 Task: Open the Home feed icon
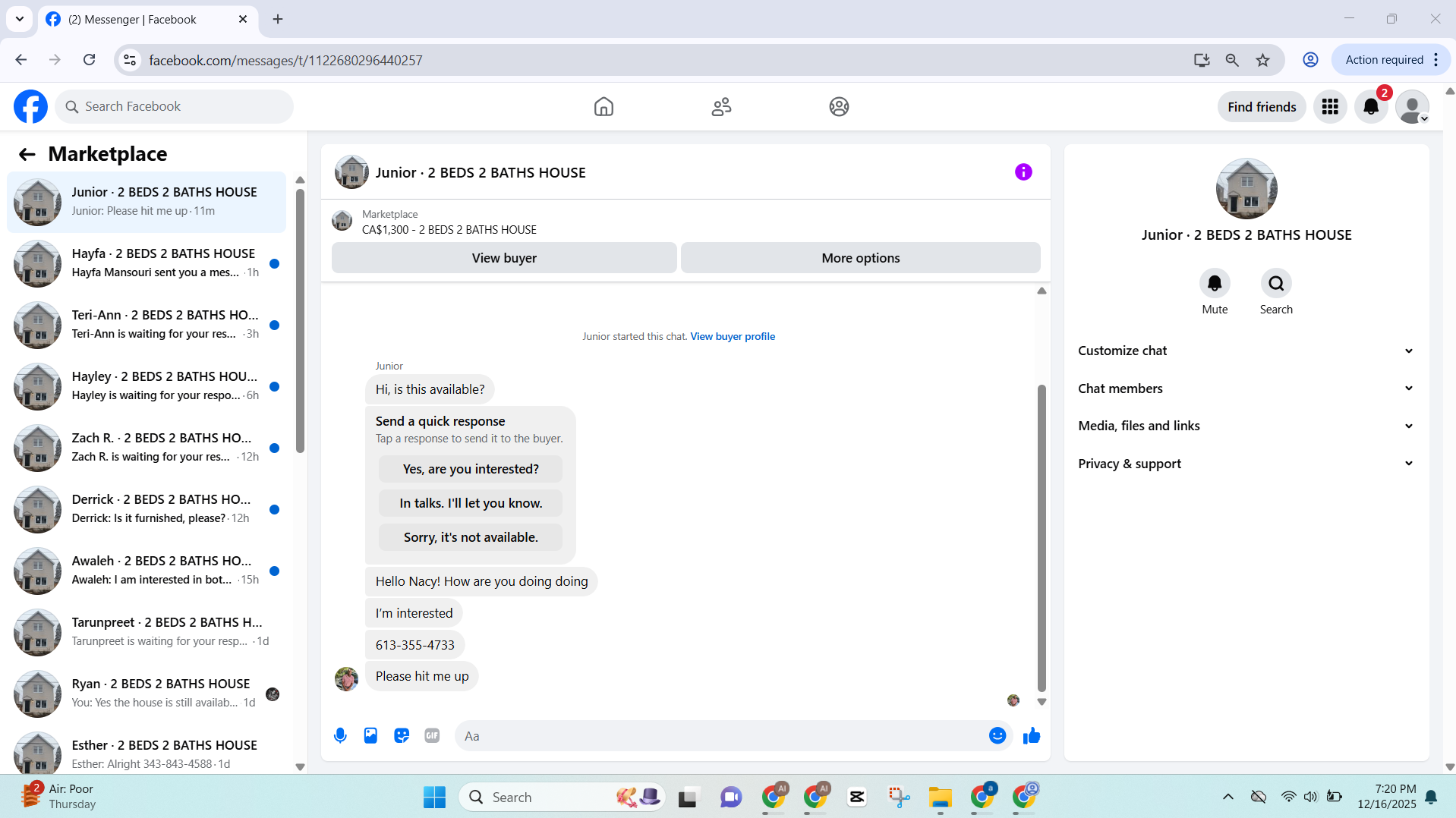604,107
